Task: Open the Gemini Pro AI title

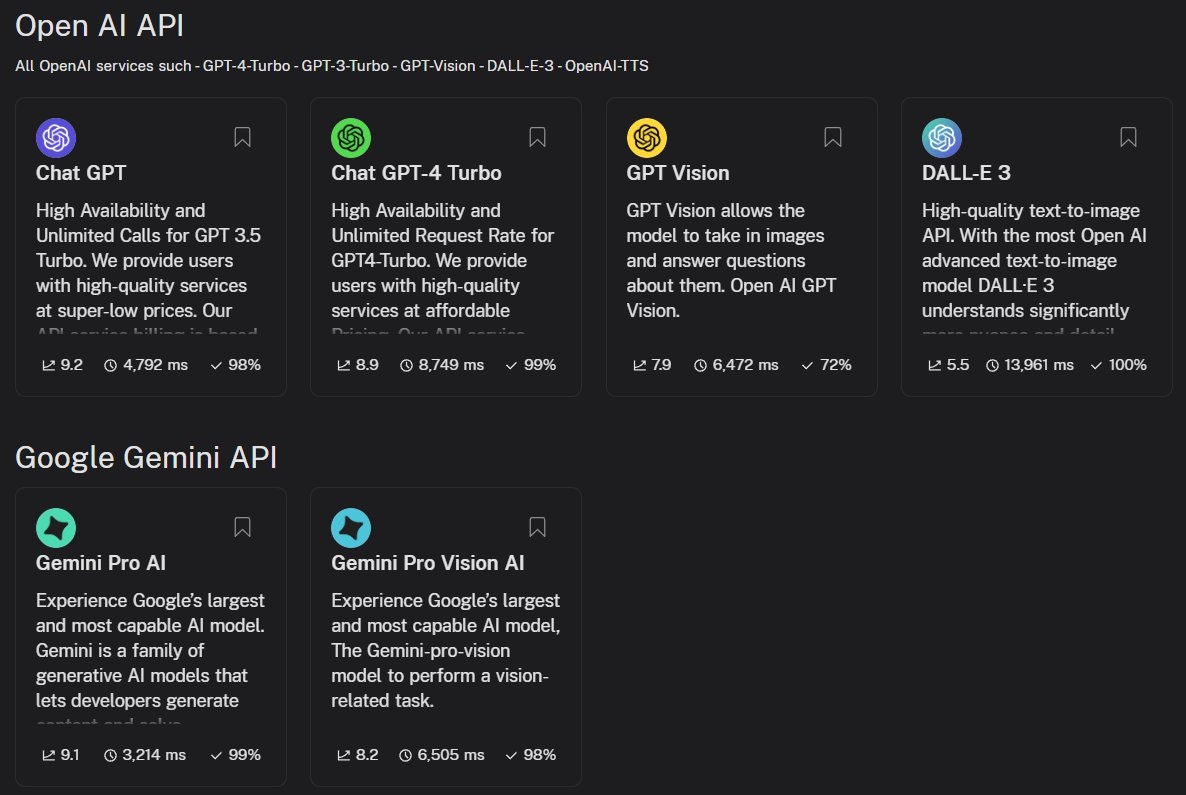Action: (101, 563)
